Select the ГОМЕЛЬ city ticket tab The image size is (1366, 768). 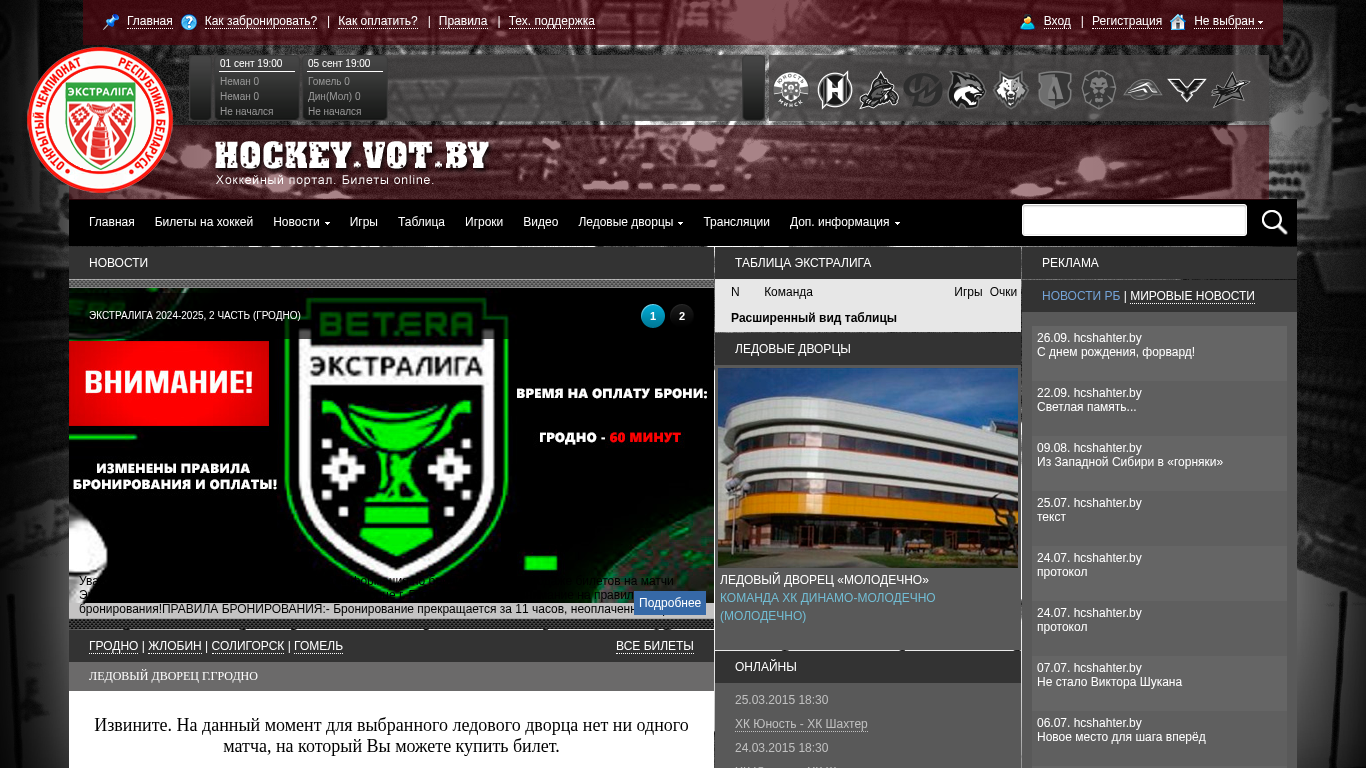pos(318,646)
